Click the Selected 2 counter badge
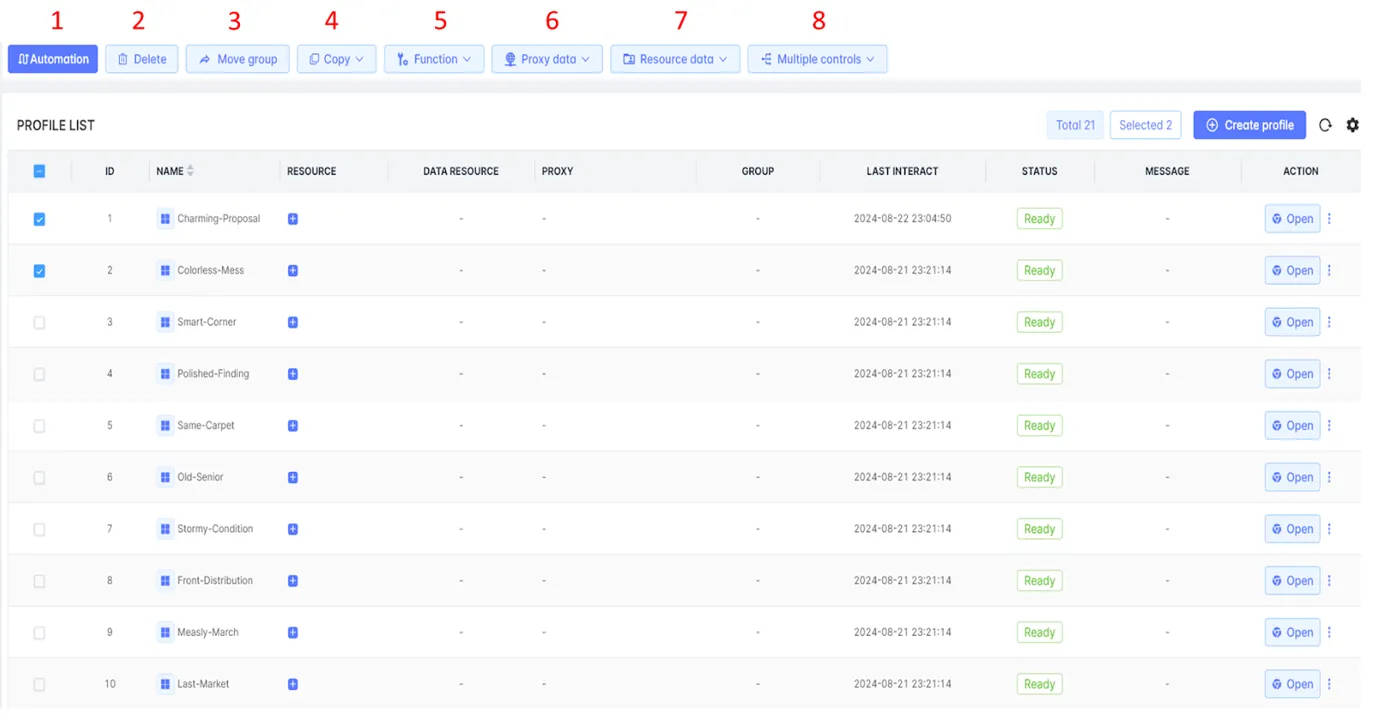The width and height of the screenshot is (1383, 721). point(1145,125)
